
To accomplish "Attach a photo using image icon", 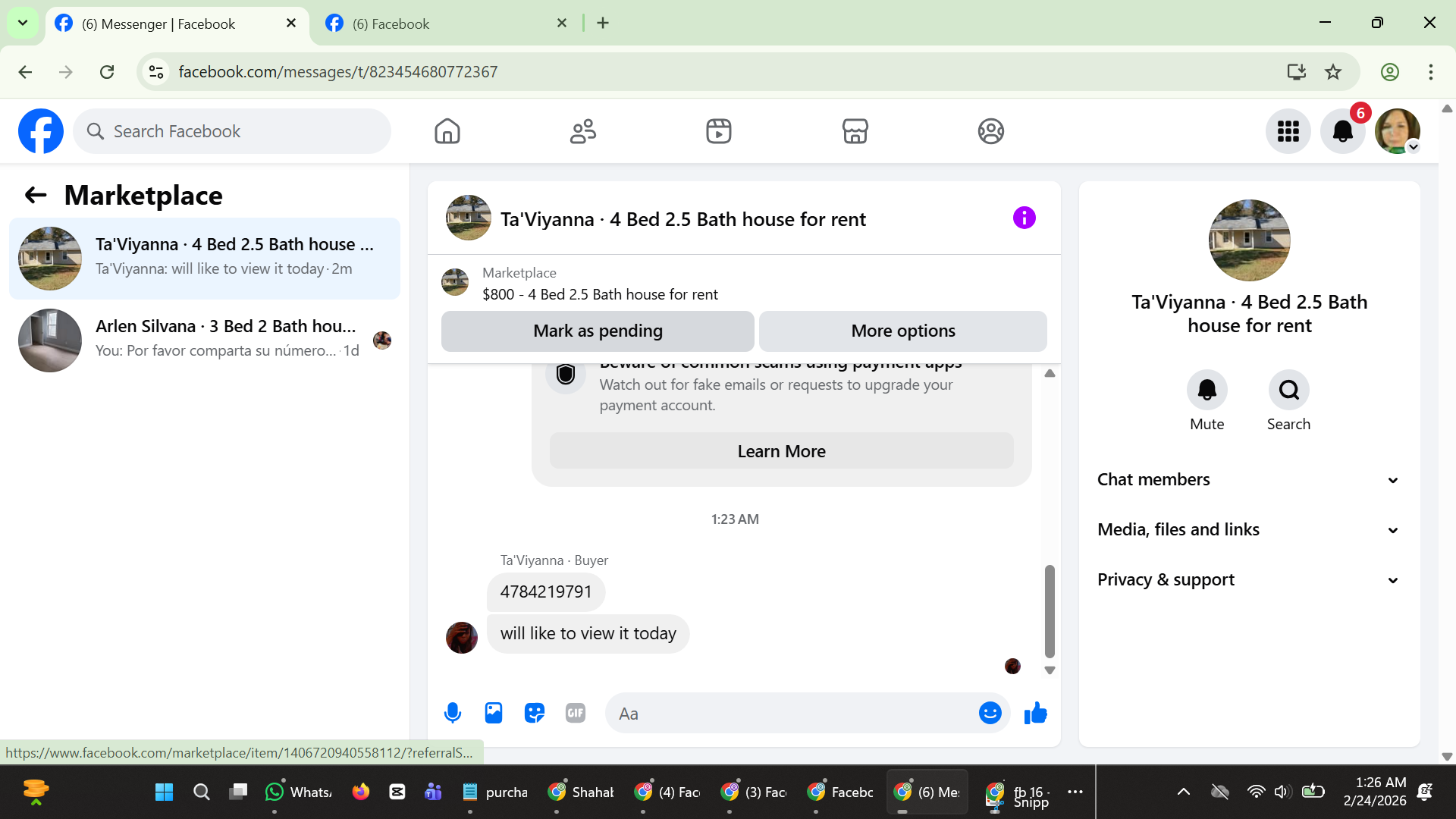I will click(x=494, y=713).
